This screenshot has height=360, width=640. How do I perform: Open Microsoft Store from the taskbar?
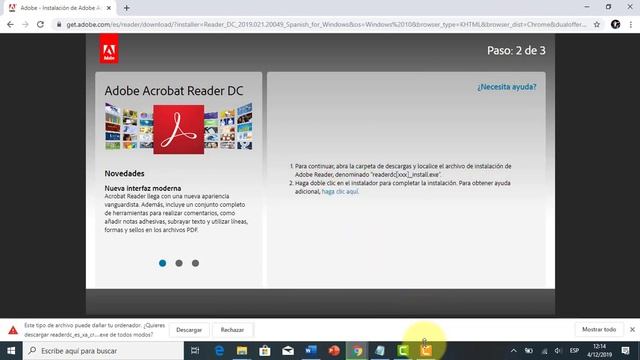(x=265, y=351)
